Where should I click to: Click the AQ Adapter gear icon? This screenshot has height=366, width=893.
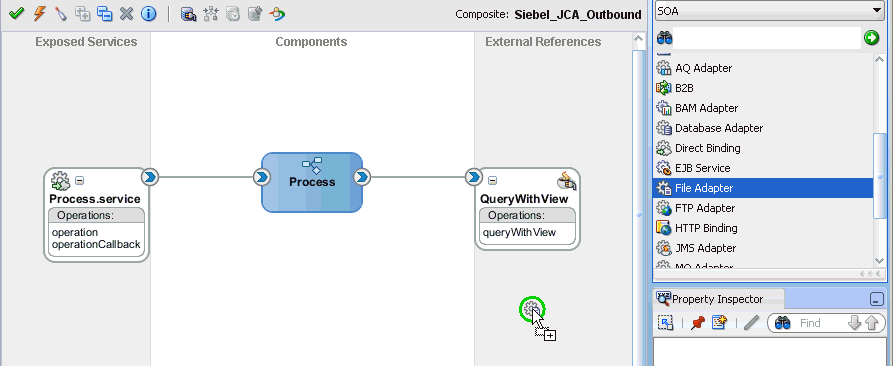(x=664, y=68)
